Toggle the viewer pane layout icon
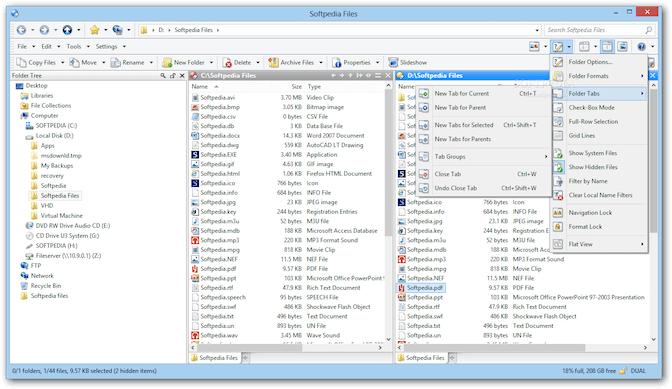The image size is (672, 389). pos(622,47)
